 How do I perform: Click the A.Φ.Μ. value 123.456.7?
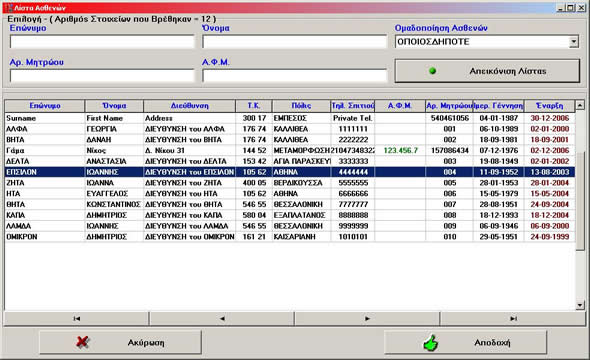pyautogui.click(x=400, y=150)
